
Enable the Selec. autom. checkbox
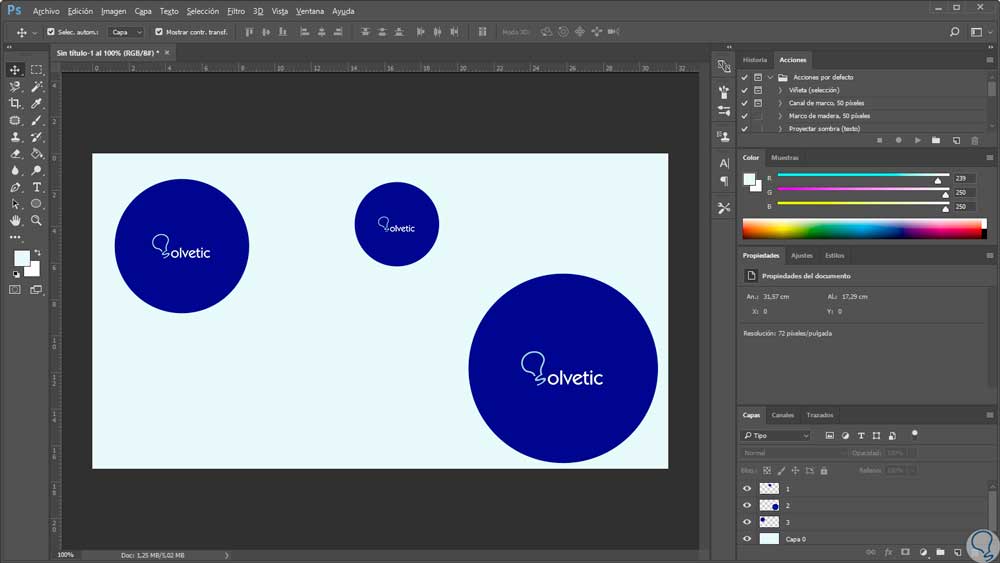click(51, 32)
